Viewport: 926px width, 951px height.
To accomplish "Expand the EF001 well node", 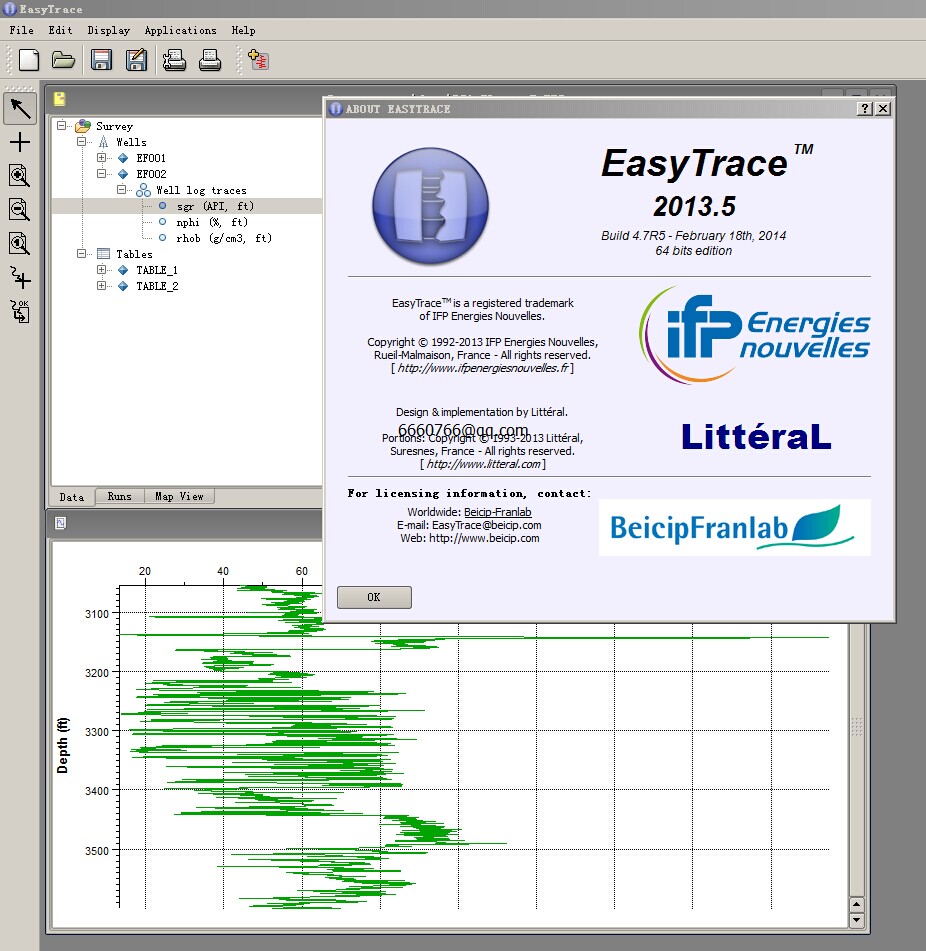I will (101, 158).
